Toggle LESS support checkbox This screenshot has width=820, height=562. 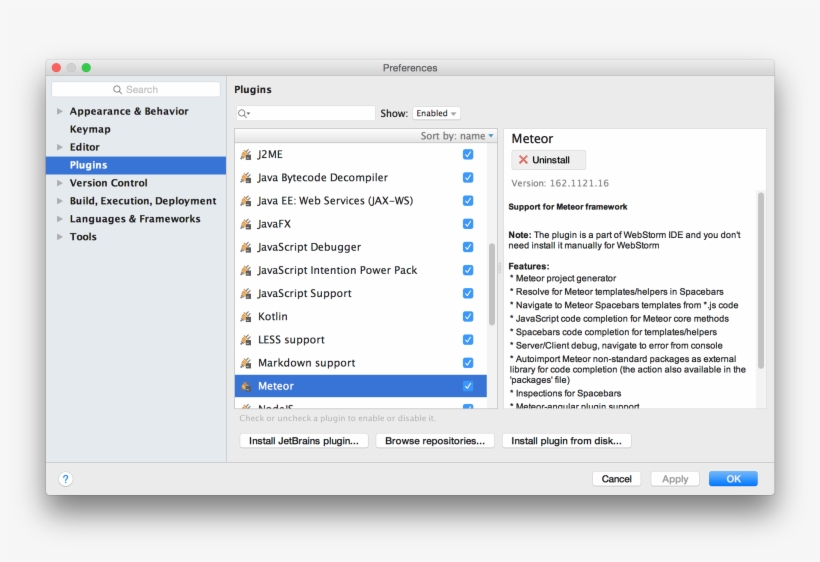[468, 340]
